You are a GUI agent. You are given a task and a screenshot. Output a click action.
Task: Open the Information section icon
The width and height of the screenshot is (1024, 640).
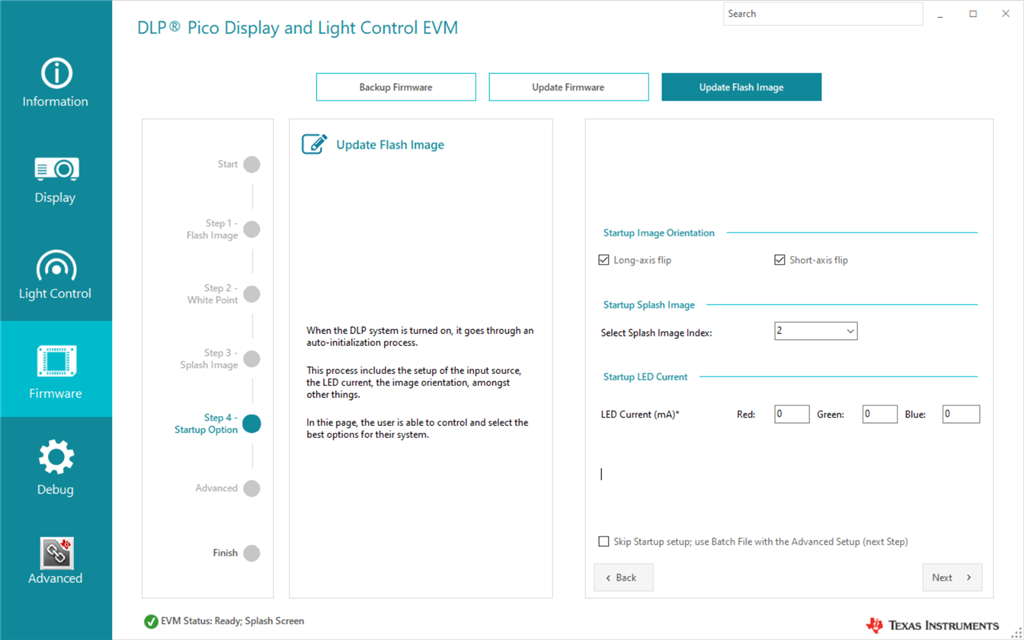[x=56, y=73]
